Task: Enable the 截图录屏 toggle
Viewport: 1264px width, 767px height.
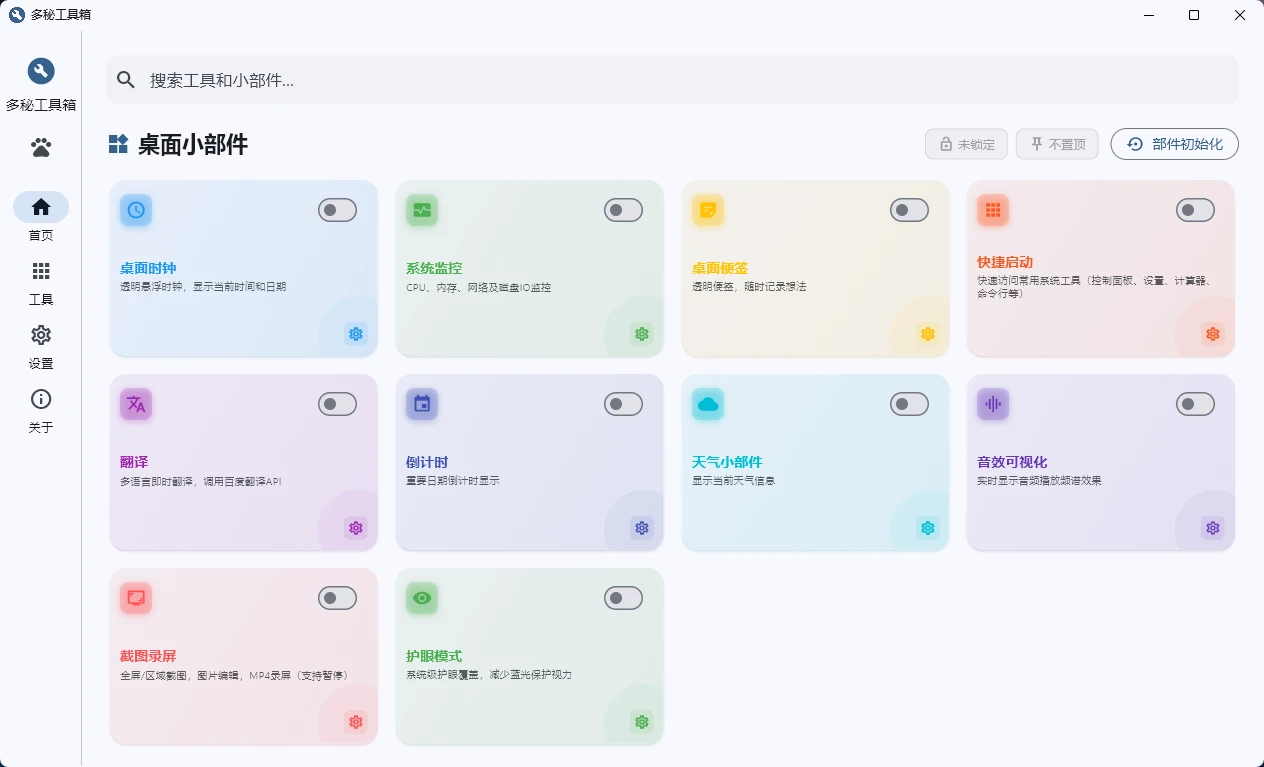Action: [338, 598]
